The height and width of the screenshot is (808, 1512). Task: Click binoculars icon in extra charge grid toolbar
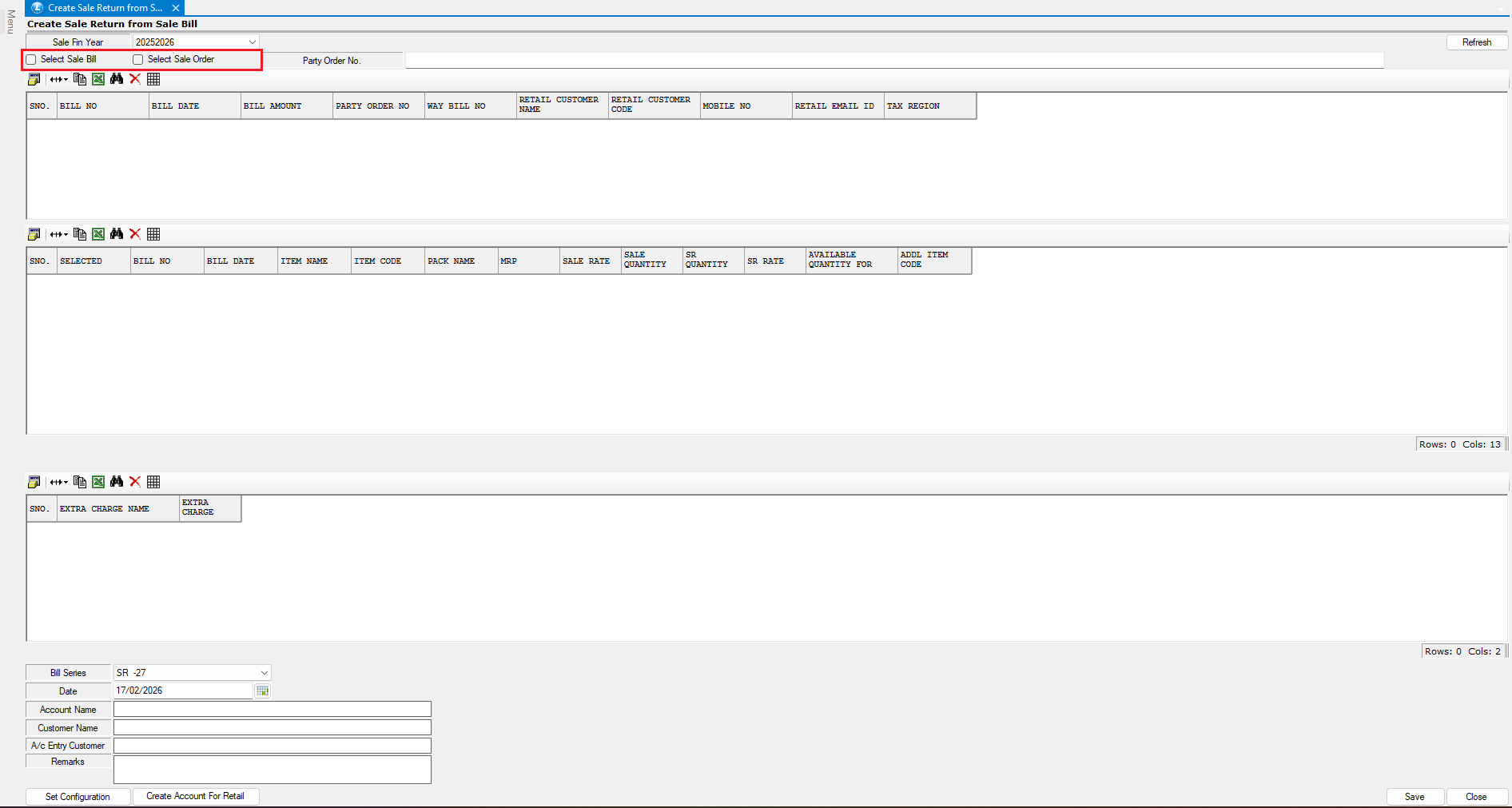pos(117,482)
